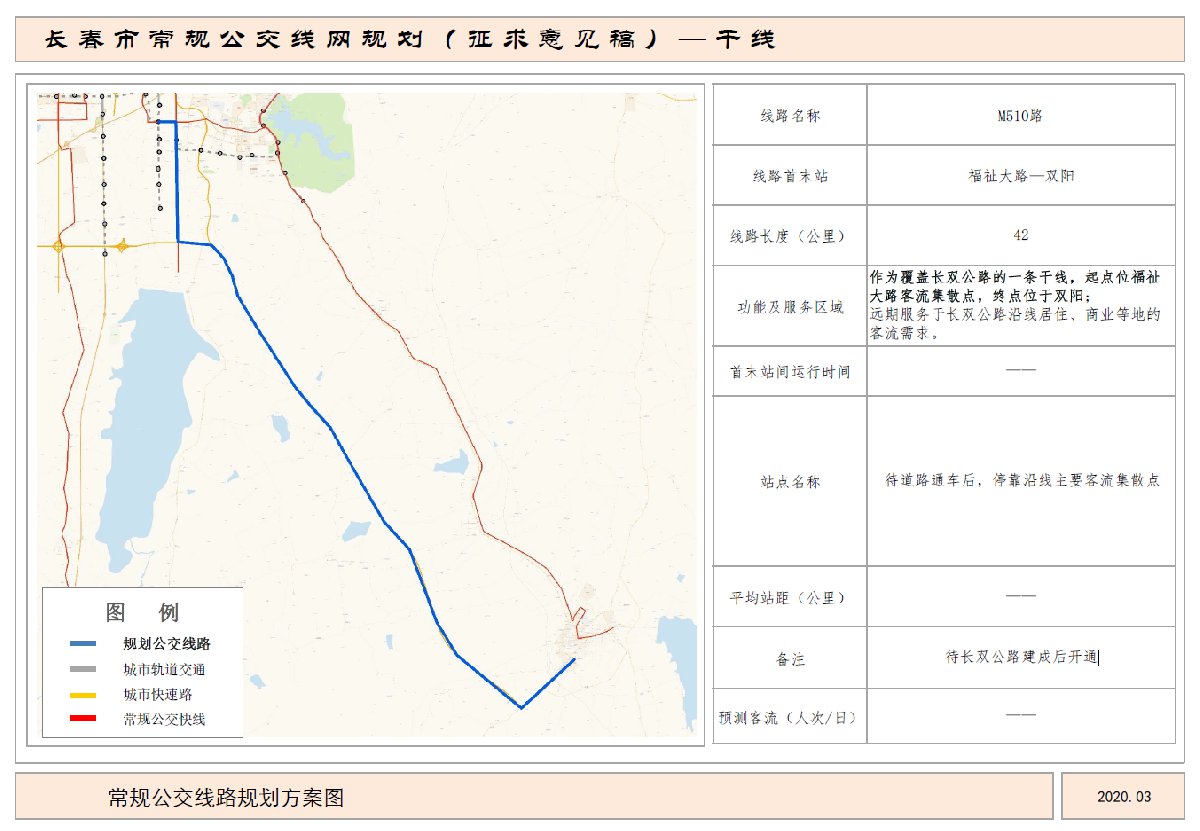This screenshot has height=831, width=1200.
Task: Click the 图例 legend heading
Action: [x=142, y=612]
